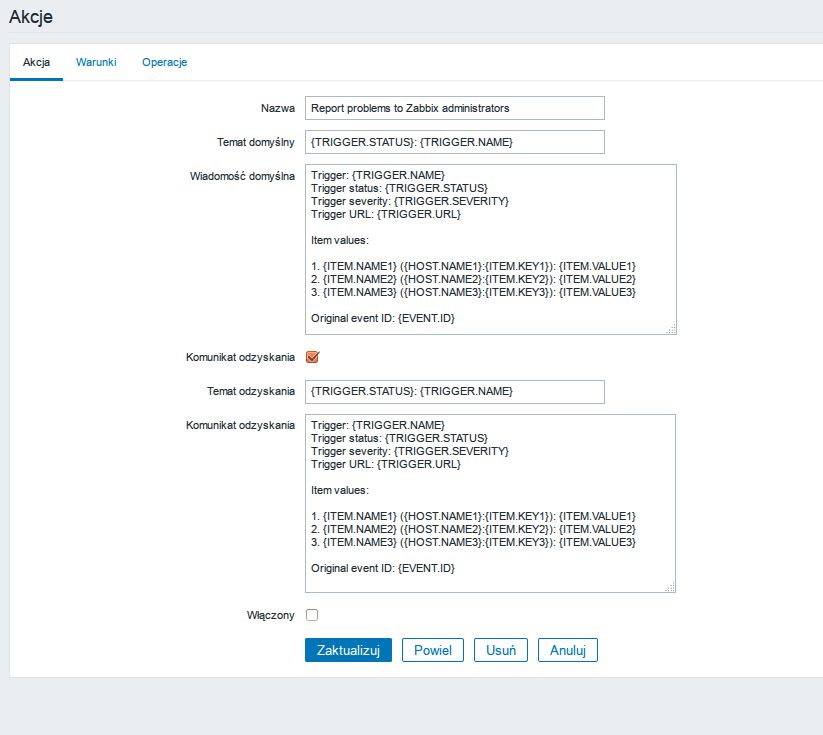Click the Temat domyślny text field
The image size is (823, 735).
pyautogui.click(x=455, y=142)
